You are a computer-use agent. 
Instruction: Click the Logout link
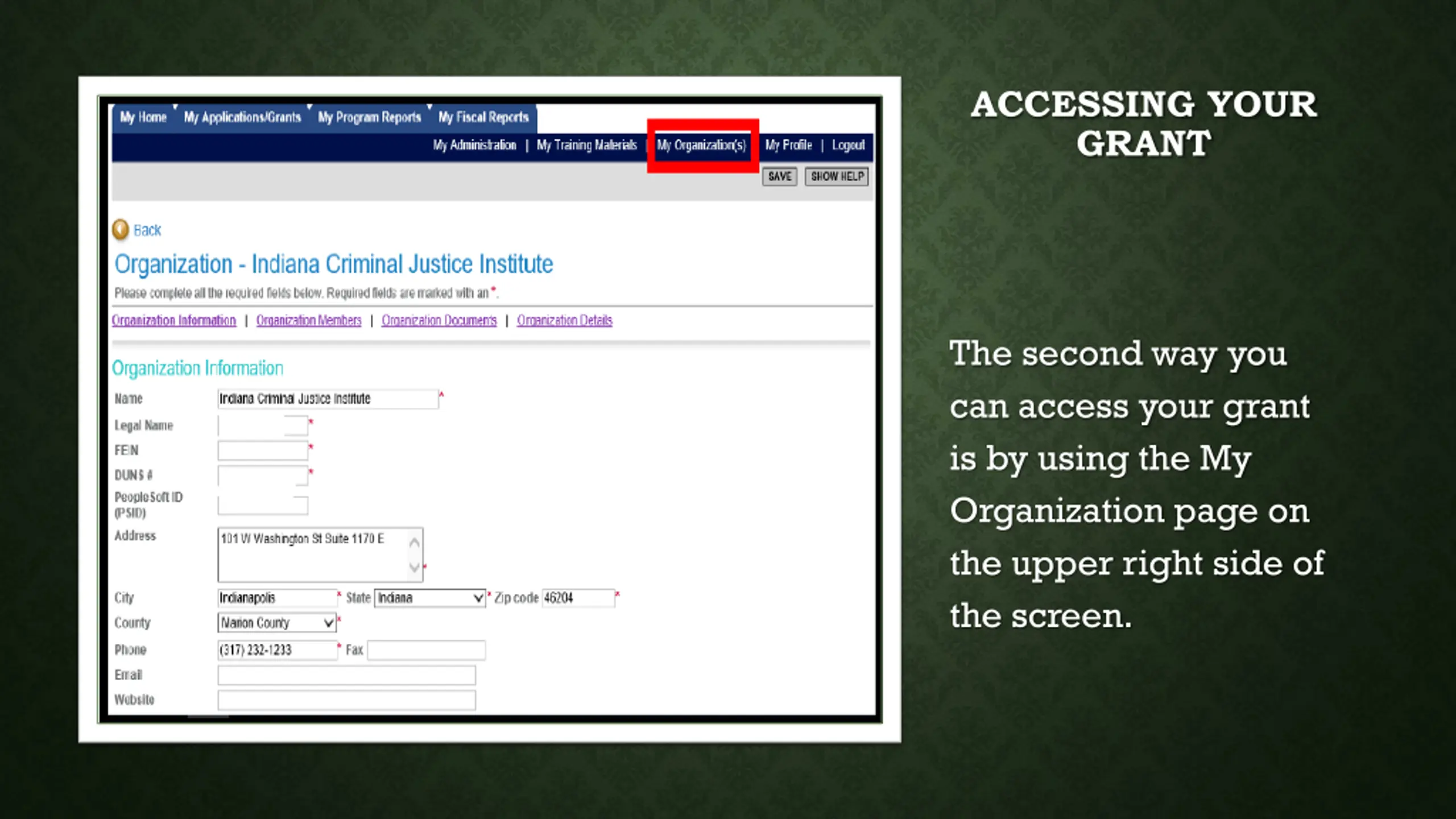coord(848,146)
